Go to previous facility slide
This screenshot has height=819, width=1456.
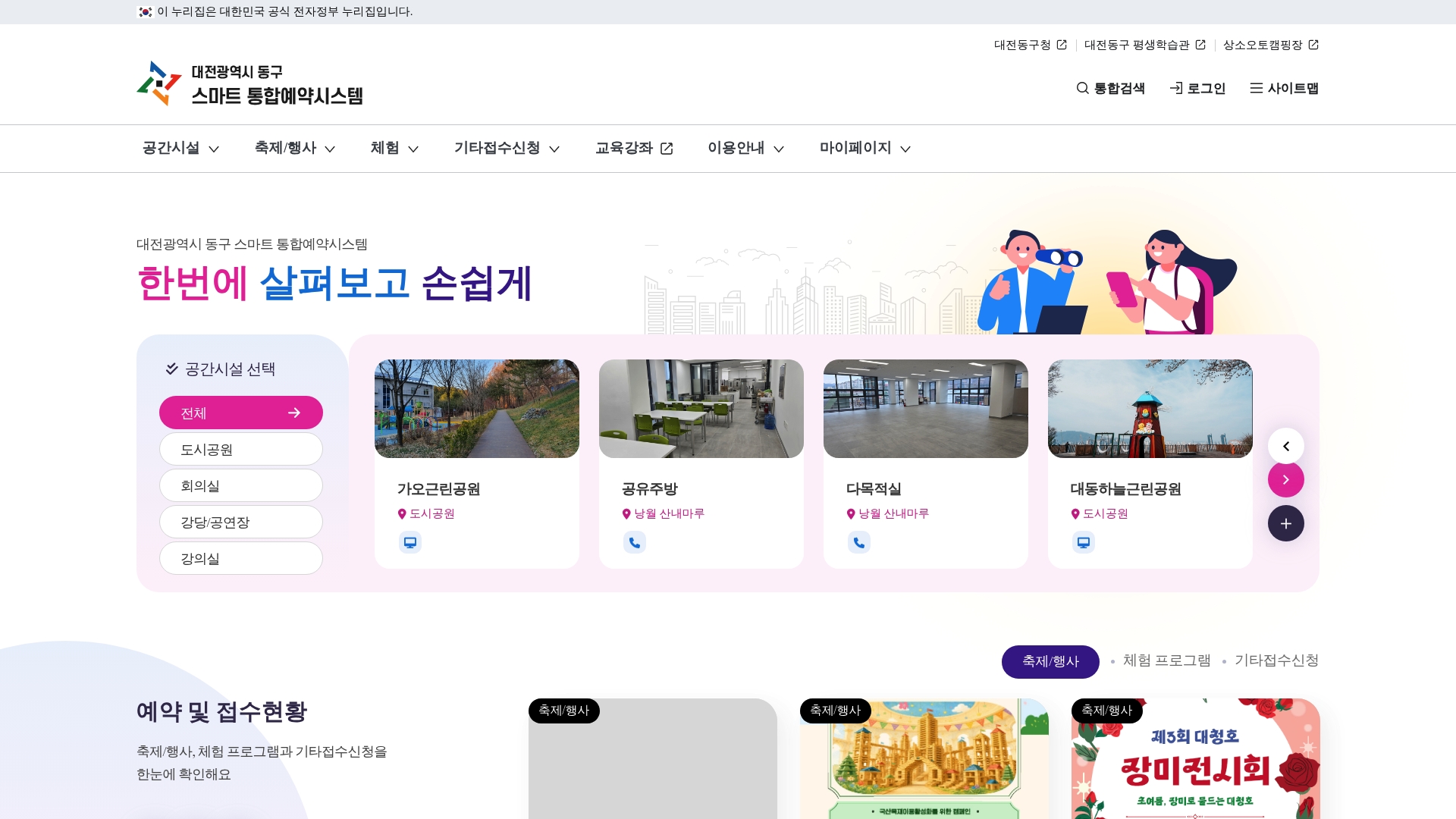tap(1286, 446)
